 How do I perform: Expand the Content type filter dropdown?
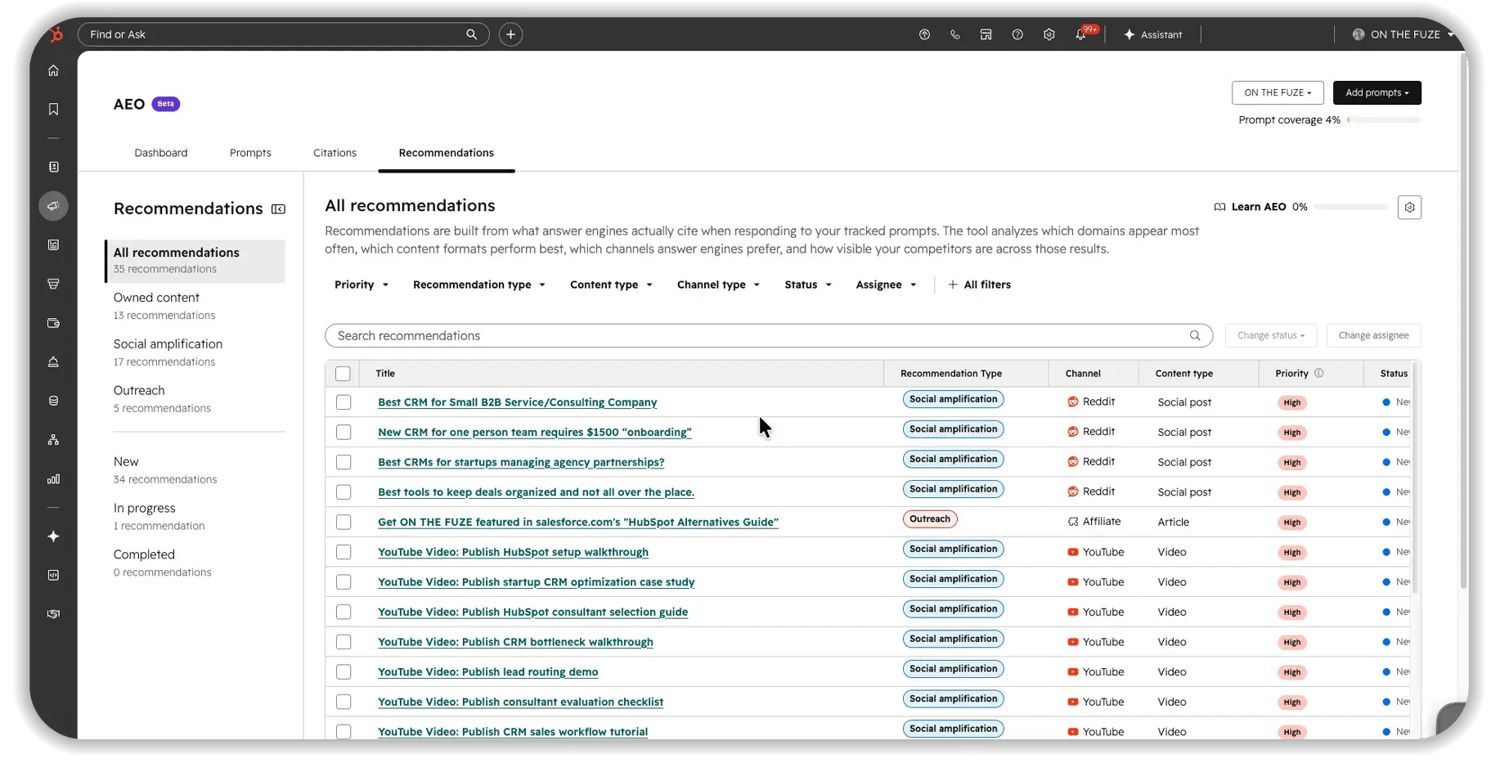pos(611,285)
